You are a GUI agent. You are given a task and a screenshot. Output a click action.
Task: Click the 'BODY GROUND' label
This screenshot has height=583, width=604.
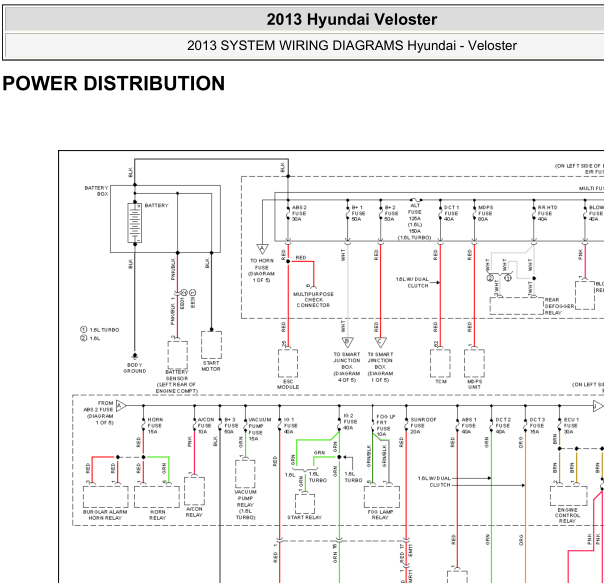(134, 368)
